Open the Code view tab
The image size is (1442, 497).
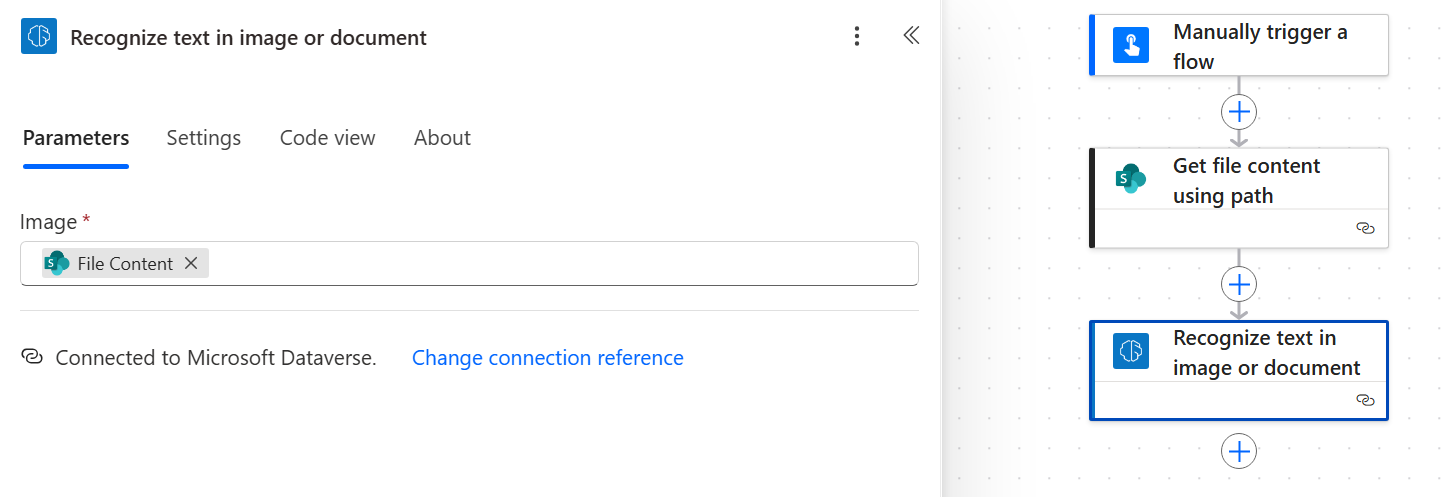coord(327,138)
